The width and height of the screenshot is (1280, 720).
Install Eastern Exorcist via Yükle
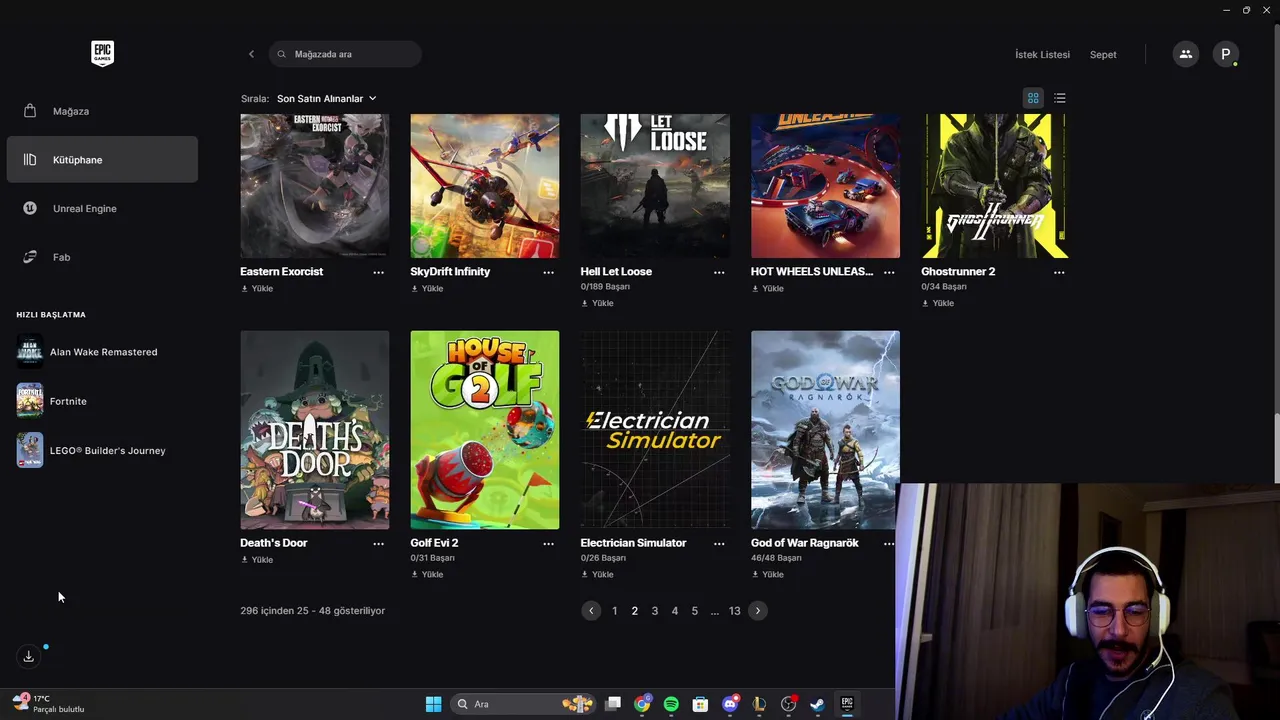click(x=257, y=289)
